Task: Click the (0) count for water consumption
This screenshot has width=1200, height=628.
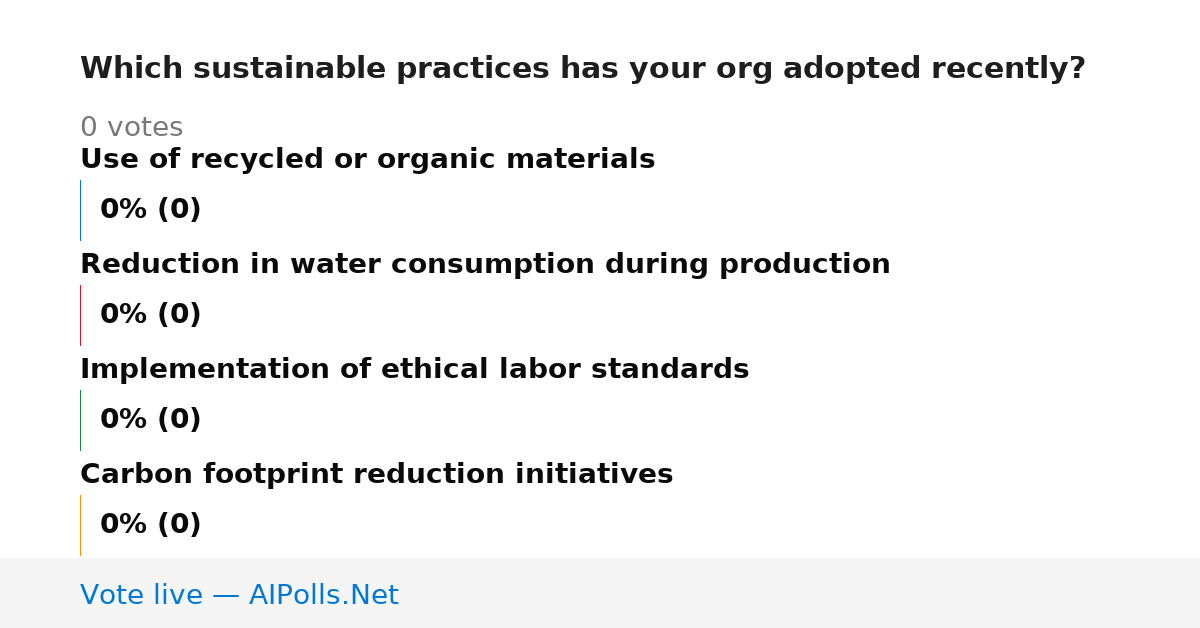Action: 179,315
